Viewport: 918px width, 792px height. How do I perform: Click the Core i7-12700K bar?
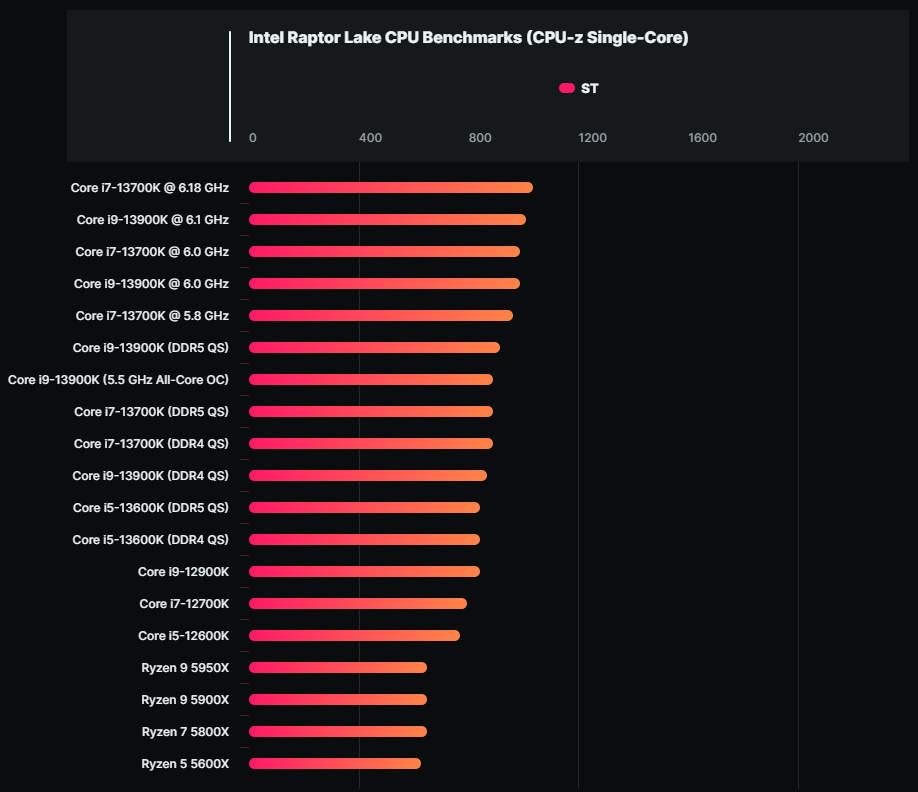coord(358,604)
